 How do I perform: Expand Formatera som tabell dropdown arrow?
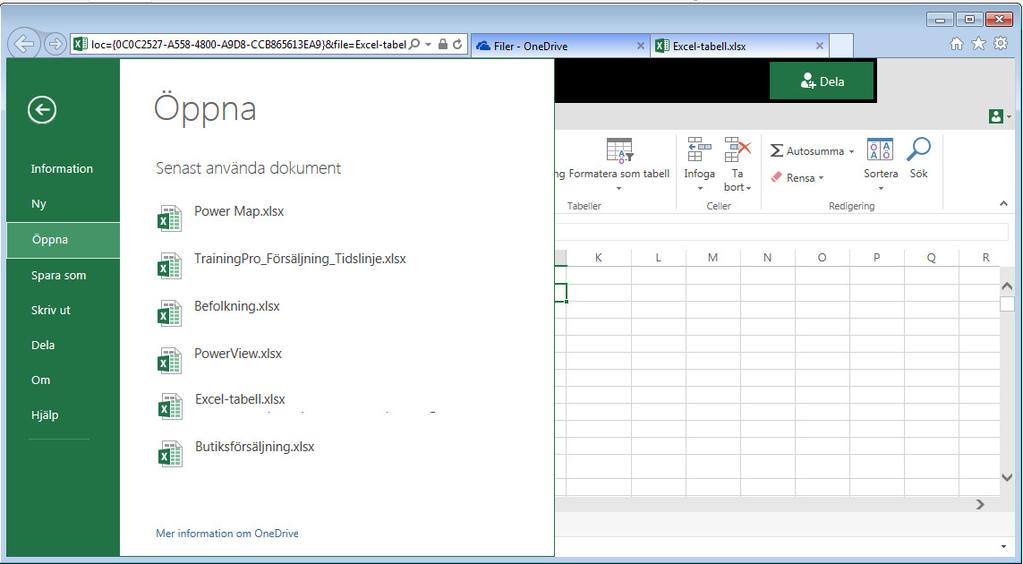618,189
